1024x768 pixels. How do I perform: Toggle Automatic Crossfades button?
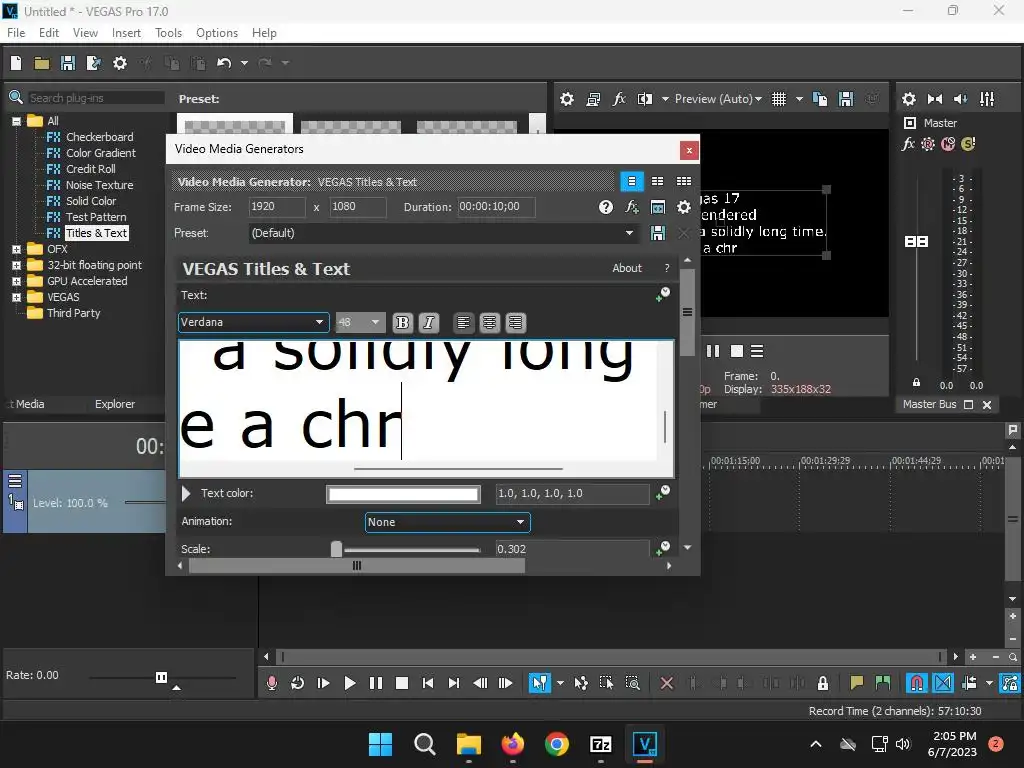tap(943, 683)
